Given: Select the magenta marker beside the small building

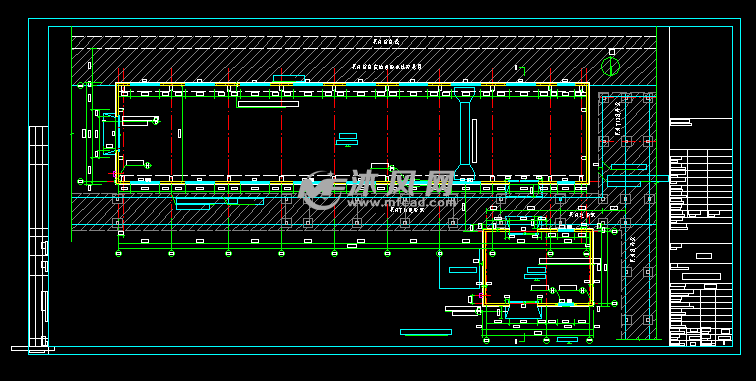Looking at the screenshot, I should tap(481, 295).
